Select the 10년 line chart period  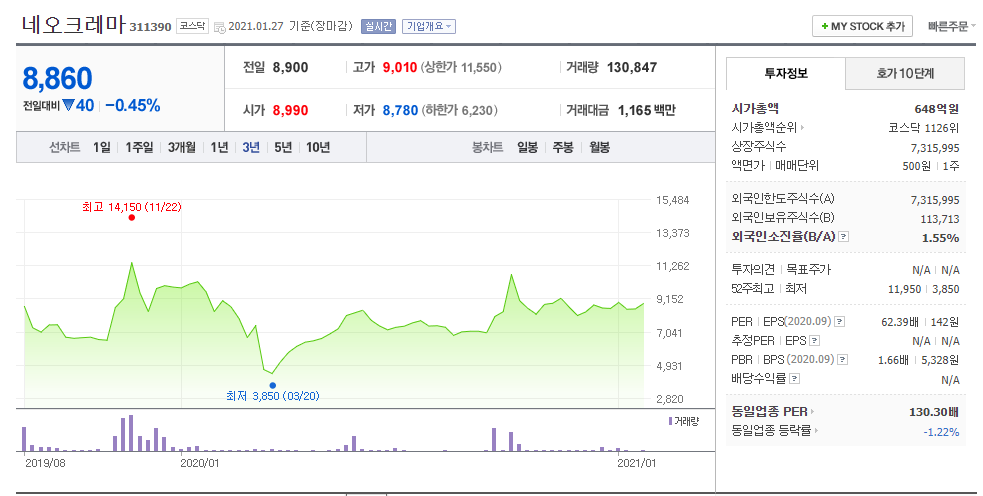pyautogui.click(x=318, y=147)
